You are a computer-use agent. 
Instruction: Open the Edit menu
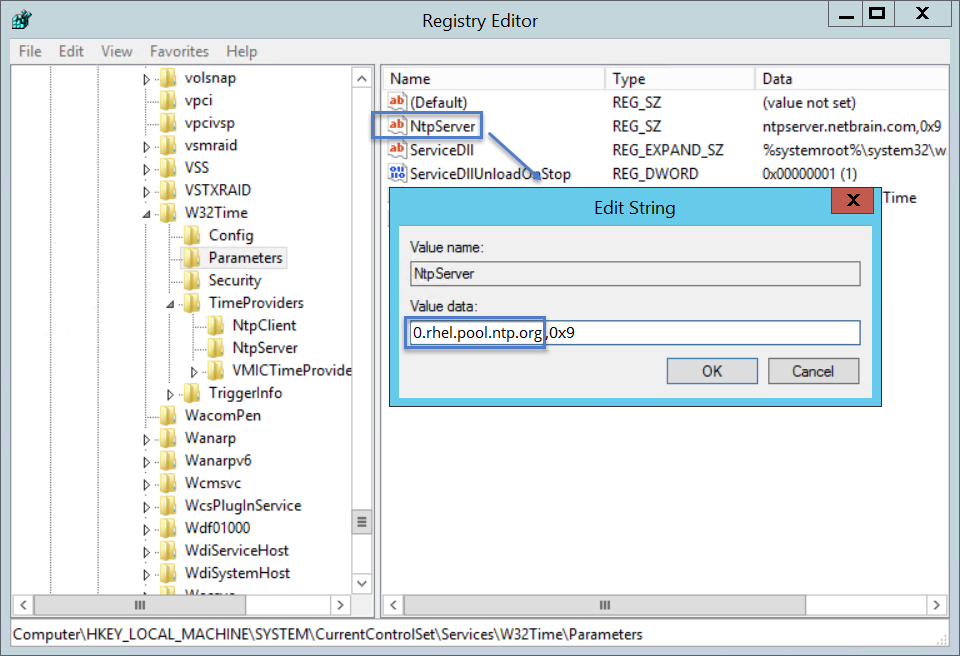pyautogui.click(x=71, y=51)
